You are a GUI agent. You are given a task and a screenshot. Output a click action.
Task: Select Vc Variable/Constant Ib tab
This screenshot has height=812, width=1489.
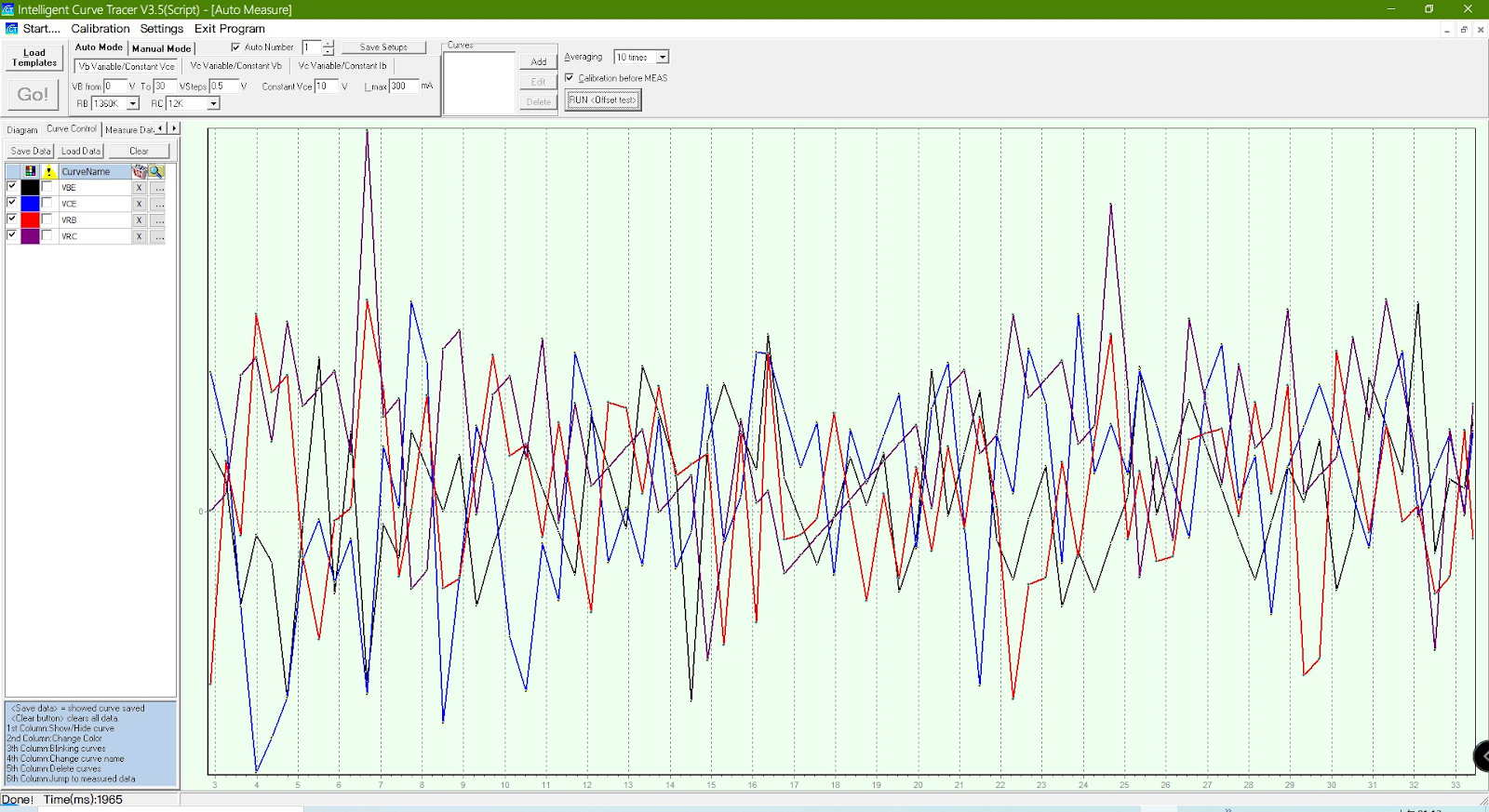pyautogui.click(x=342, y=66)
